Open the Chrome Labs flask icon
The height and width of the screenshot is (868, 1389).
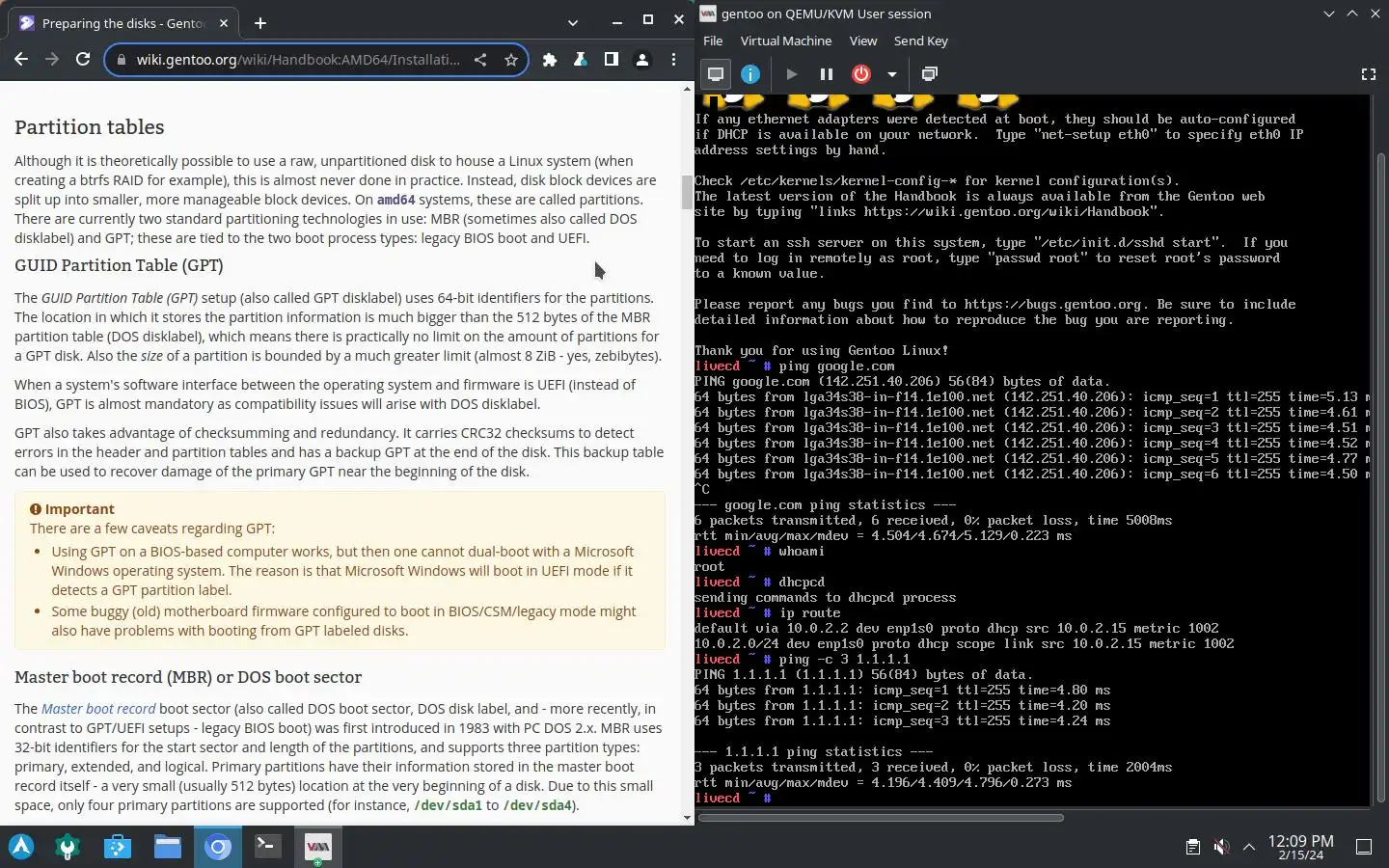coord(581,60)
